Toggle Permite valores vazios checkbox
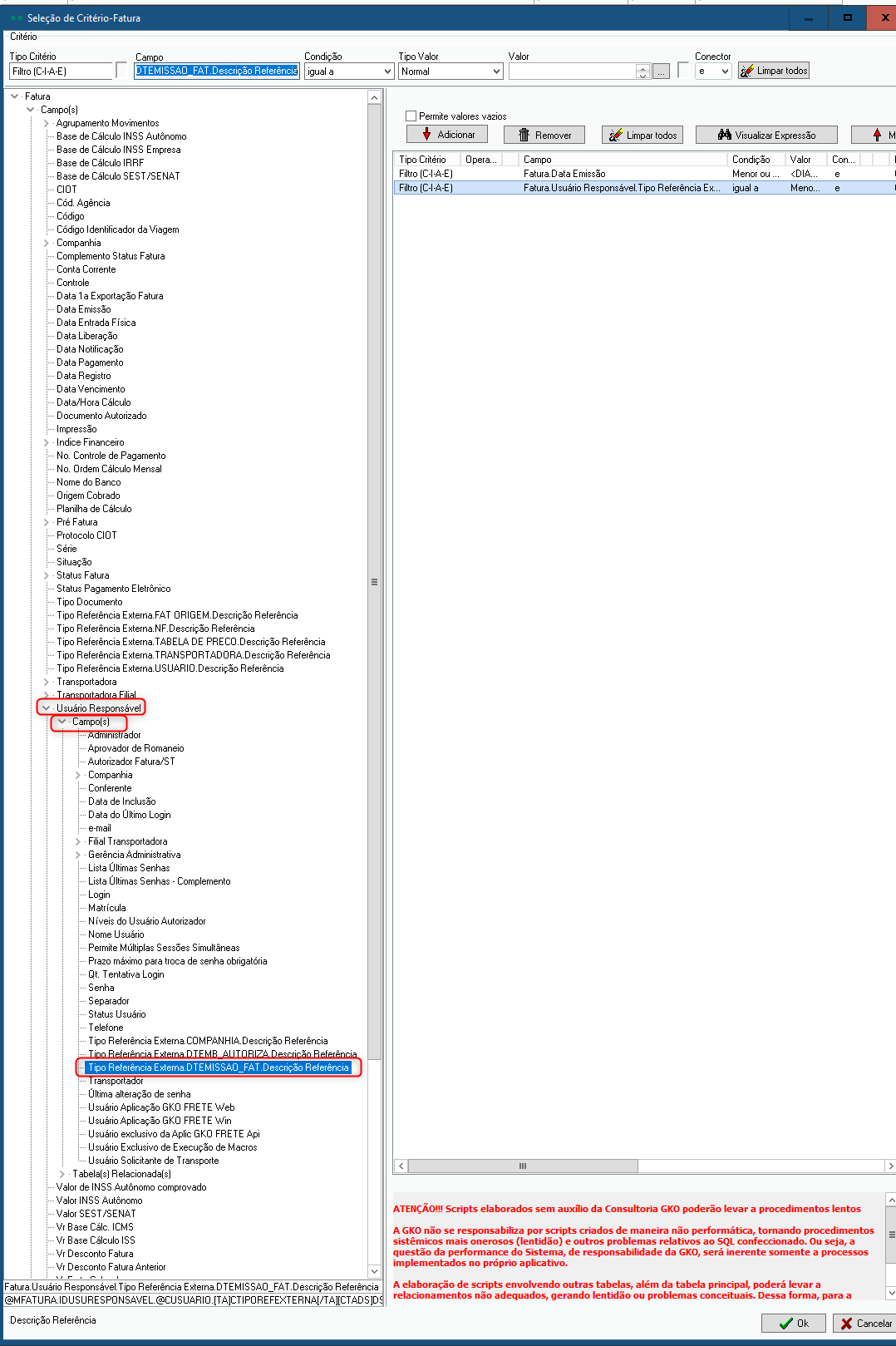Screen dimensions: 896x1346 [411, 116]
